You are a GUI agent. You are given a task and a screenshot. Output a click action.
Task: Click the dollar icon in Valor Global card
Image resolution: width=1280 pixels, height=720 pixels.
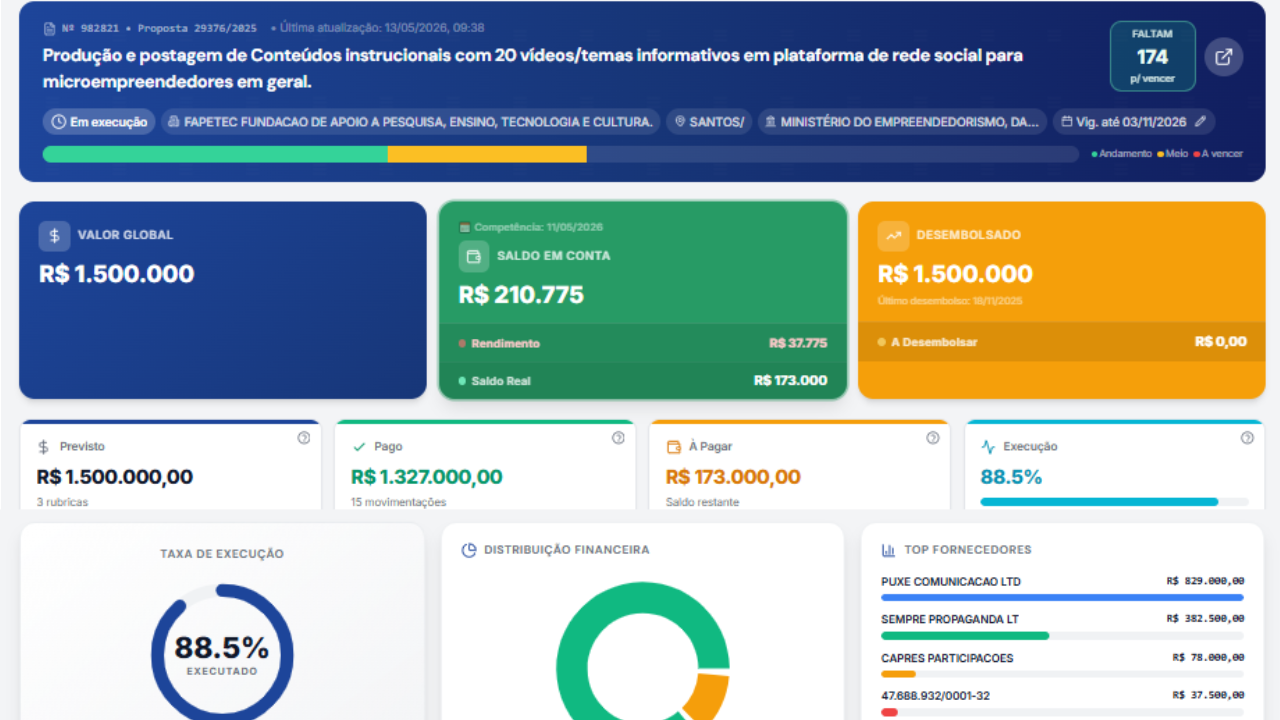pos(55,235)
